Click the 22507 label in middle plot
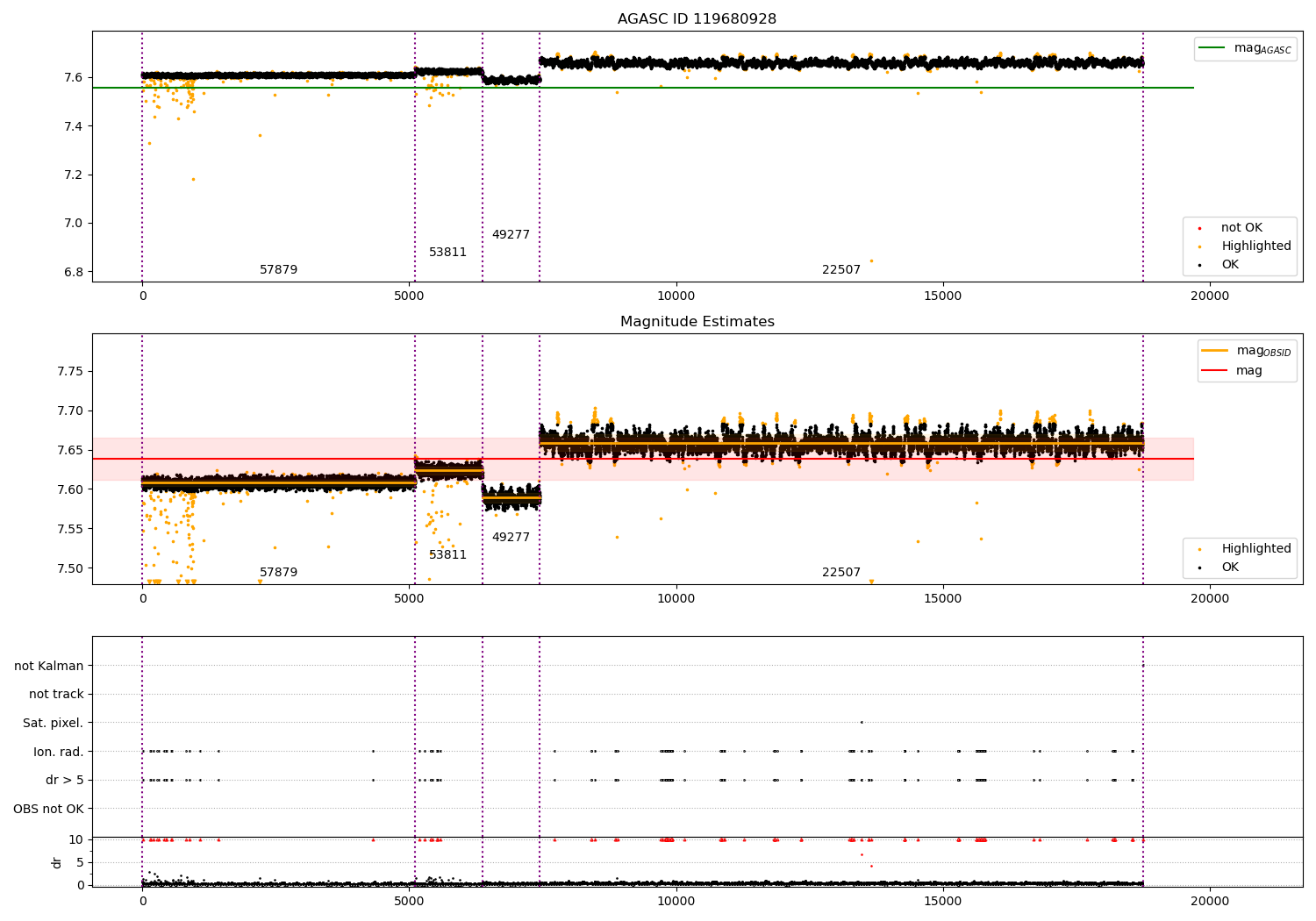 tap(840, 573)
